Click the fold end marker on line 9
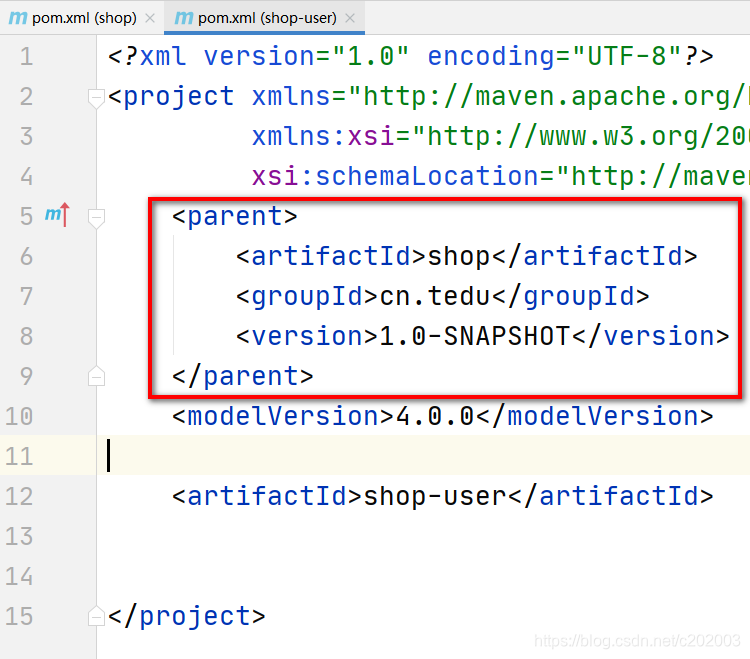The width and height of the screenshot is (750, 659). (x=96, y=377)
